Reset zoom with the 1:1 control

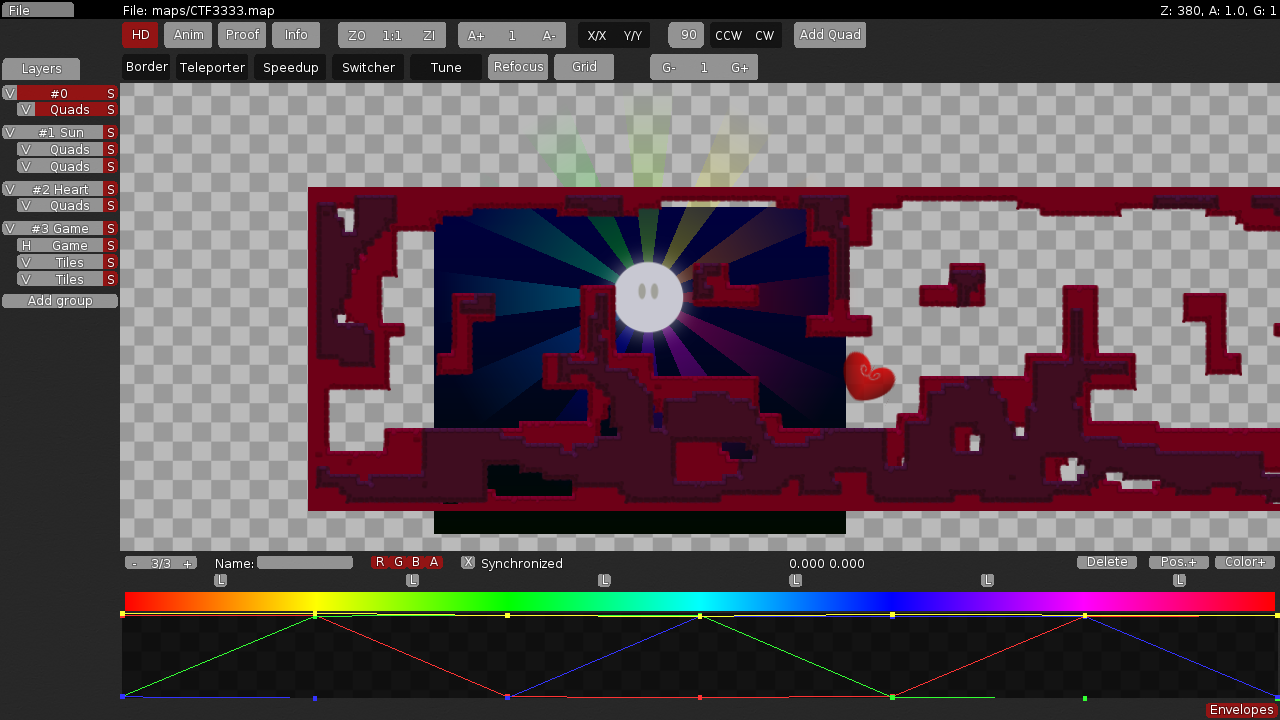(x=392, y=34)
